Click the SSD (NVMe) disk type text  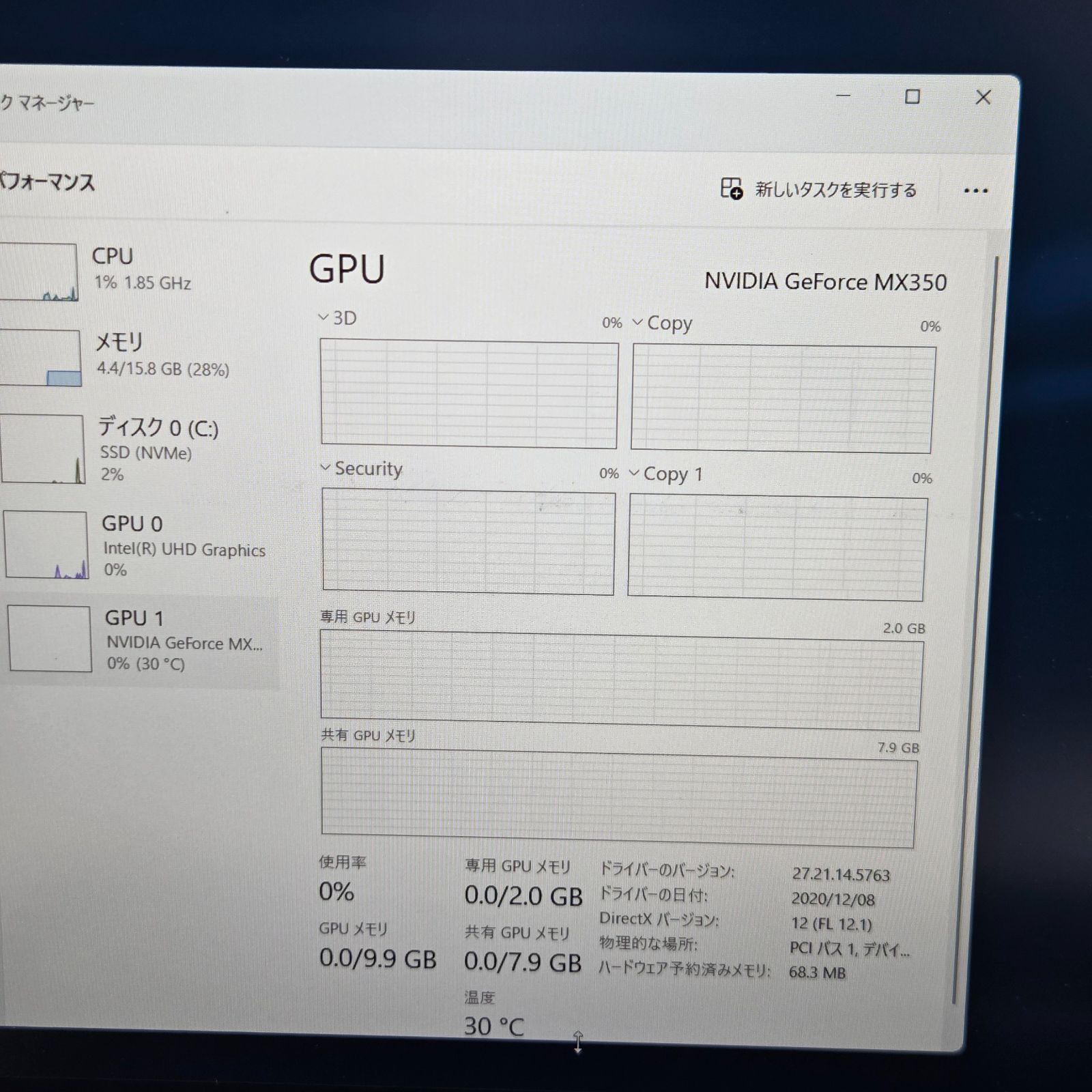pos(146,452)
